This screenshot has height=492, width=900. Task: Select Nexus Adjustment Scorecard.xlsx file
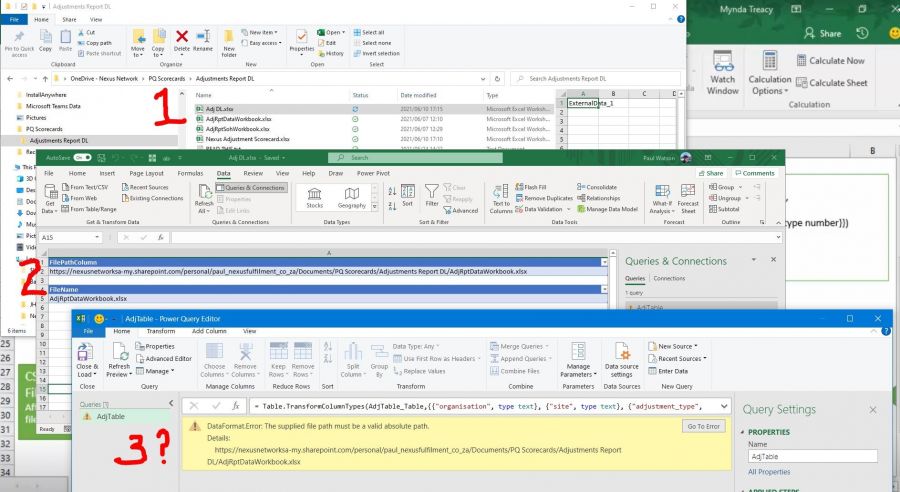[x=247, y=139]
